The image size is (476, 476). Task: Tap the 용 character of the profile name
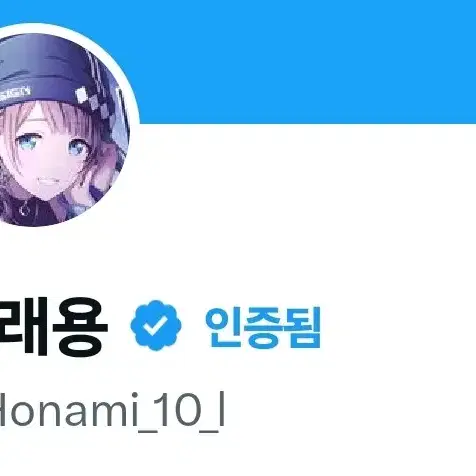point(80,326)
